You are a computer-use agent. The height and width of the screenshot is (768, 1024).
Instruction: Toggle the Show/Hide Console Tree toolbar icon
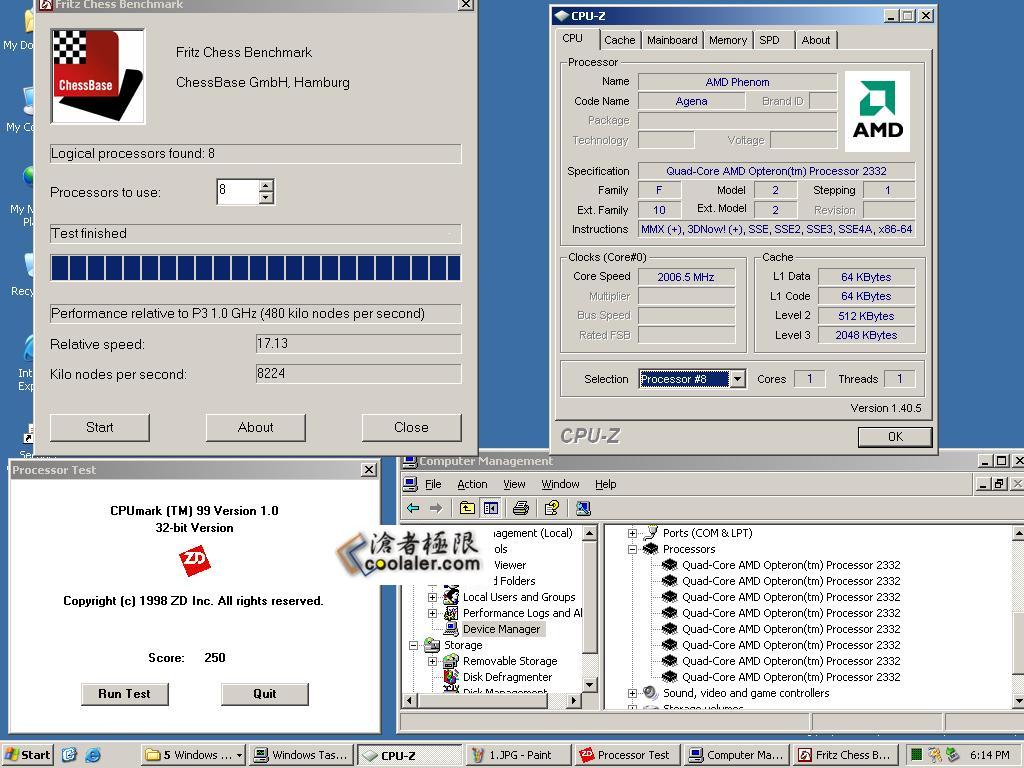click(491, 508)
